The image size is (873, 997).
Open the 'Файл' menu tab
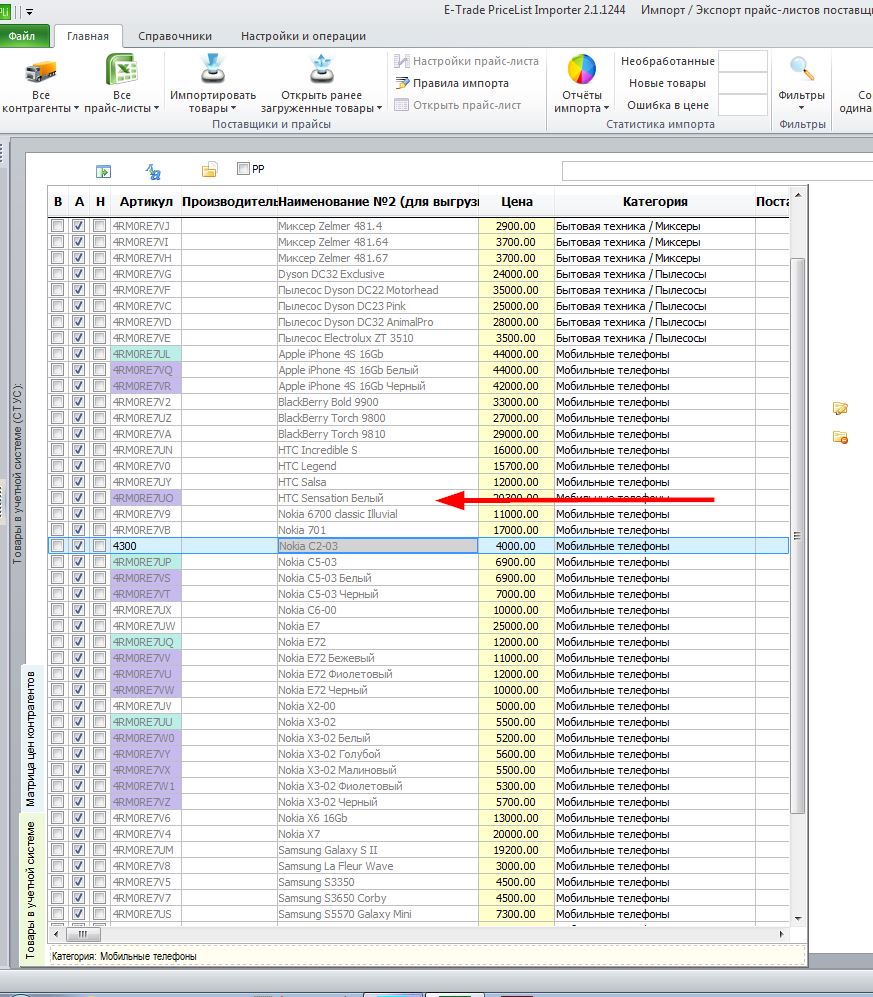tap(22, 36)
